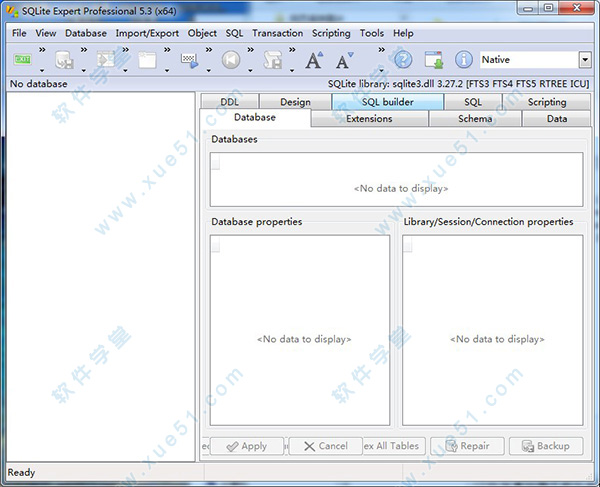The width and height of the screenshot is (600, 487).
Task: Open the SQL menu
Action: (x=234, y=33)
